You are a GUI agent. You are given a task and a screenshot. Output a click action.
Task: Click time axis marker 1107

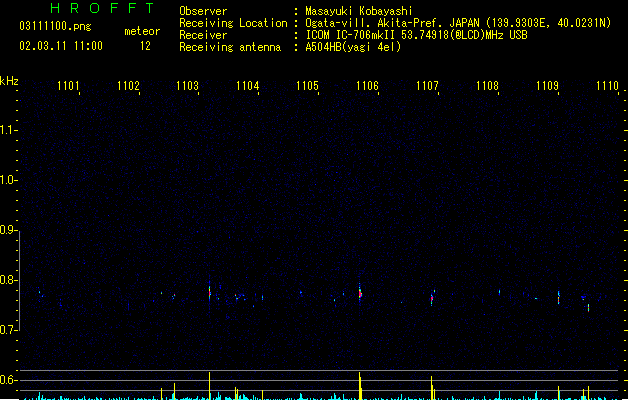(428, 86)
